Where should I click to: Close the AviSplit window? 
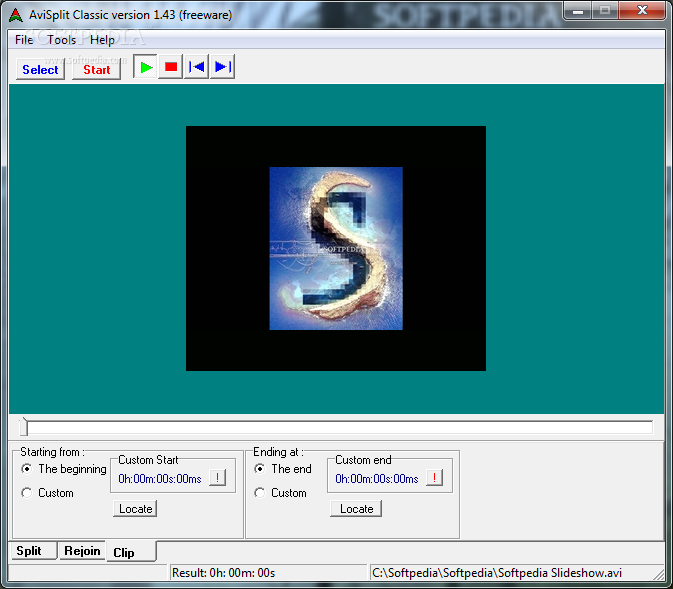(642, 10)
